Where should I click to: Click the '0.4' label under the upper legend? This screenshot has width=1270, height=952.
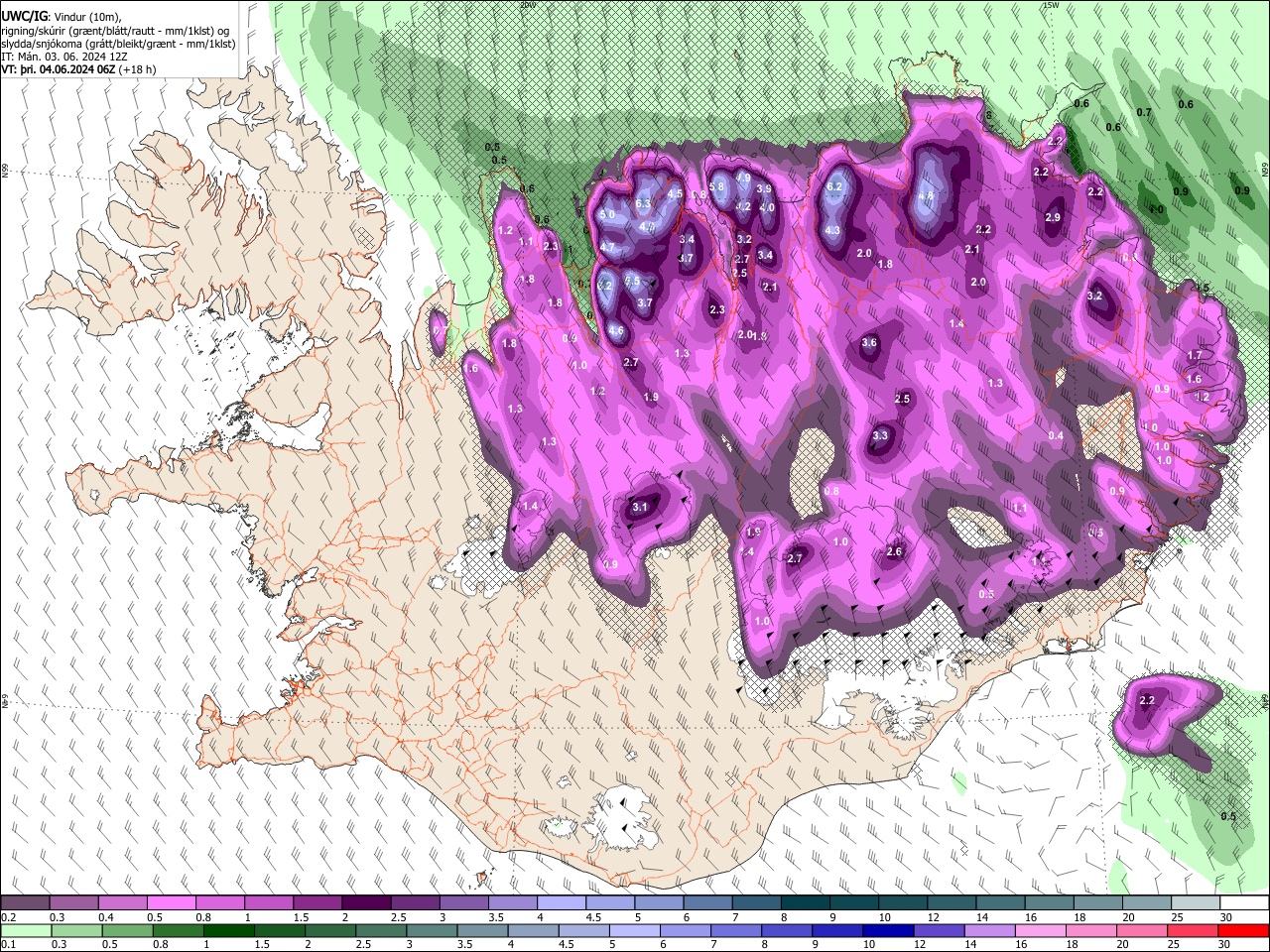(x=106, y=917)
